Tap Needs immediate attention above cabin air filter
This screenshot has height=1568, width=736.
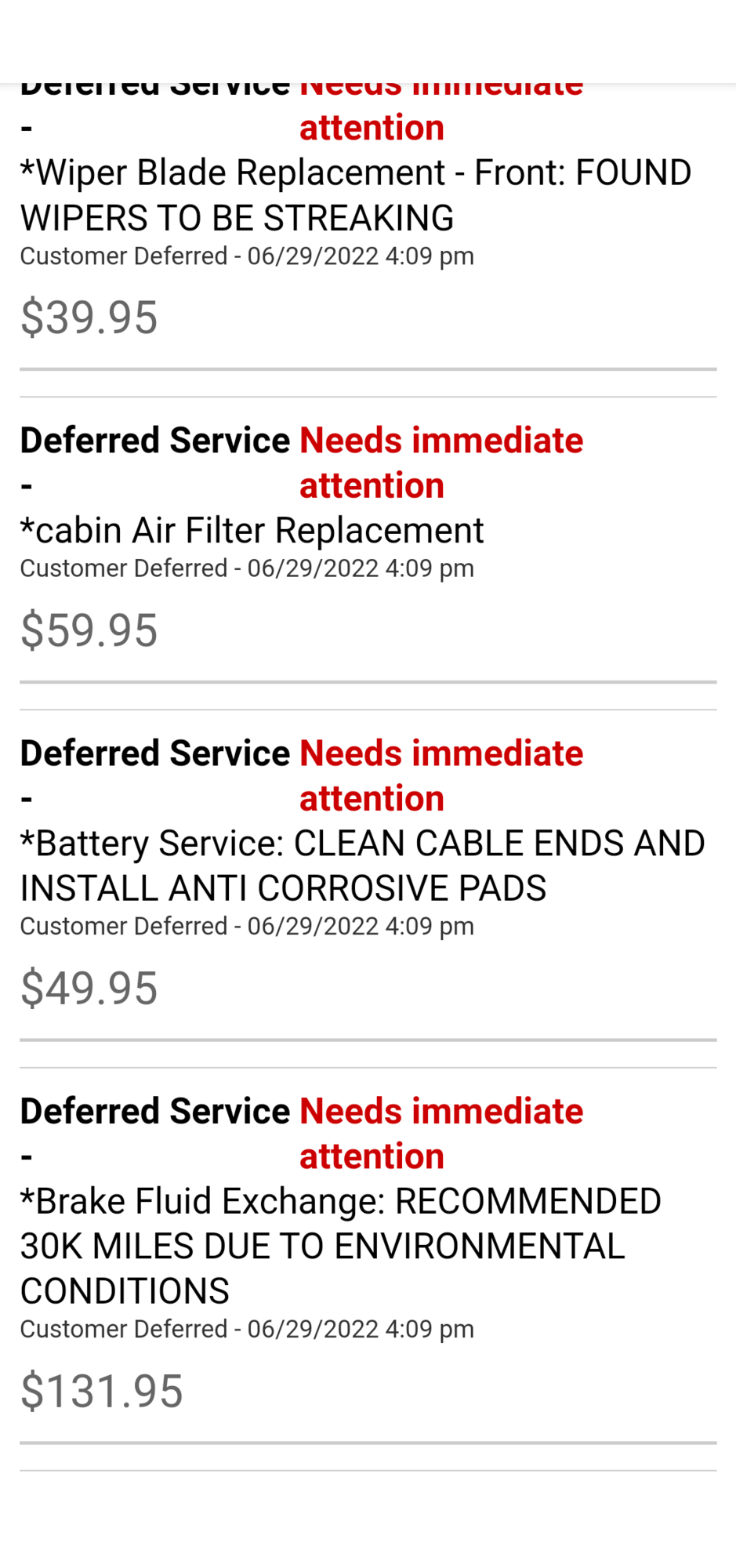coord(441,463)
